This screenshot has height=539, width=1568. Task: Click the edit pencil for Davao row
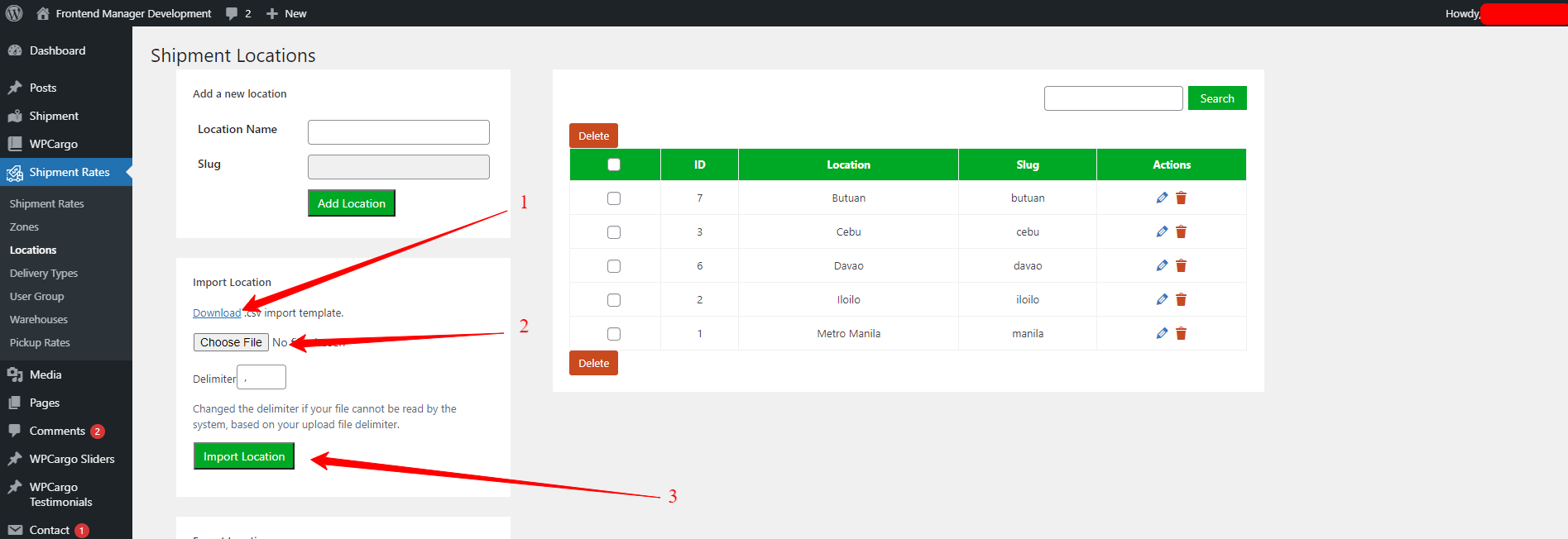pos(1162,266)
